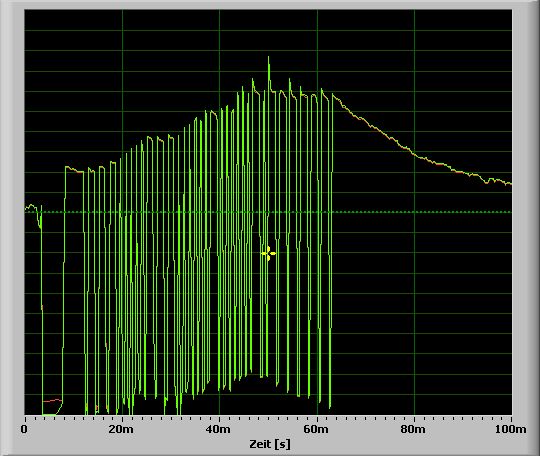Click the initial signal bump at time zero
The width and height of the screenshot is (540, 456).
point(32,207)
